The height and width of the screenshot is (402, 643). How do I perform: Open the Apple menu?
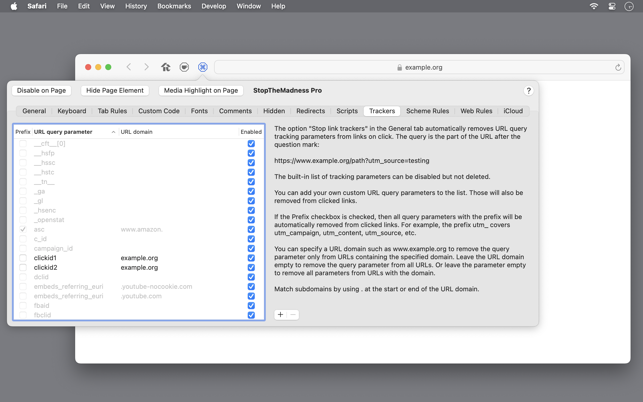coord(14,6)
